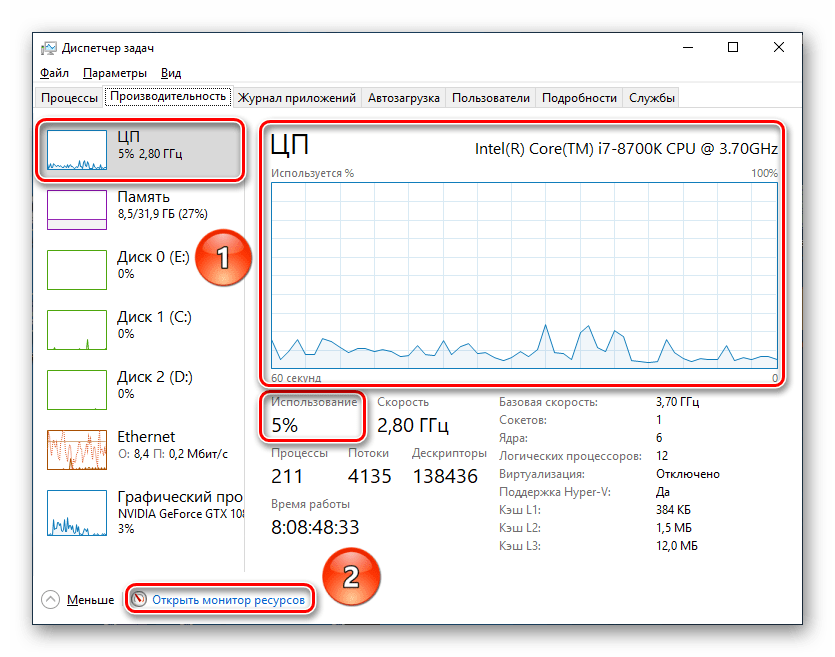The width and height of the screenshot is (835, 657).
Task: Select the Диск 0 (E:) graph thumbnail
Action: pos(77,270)
